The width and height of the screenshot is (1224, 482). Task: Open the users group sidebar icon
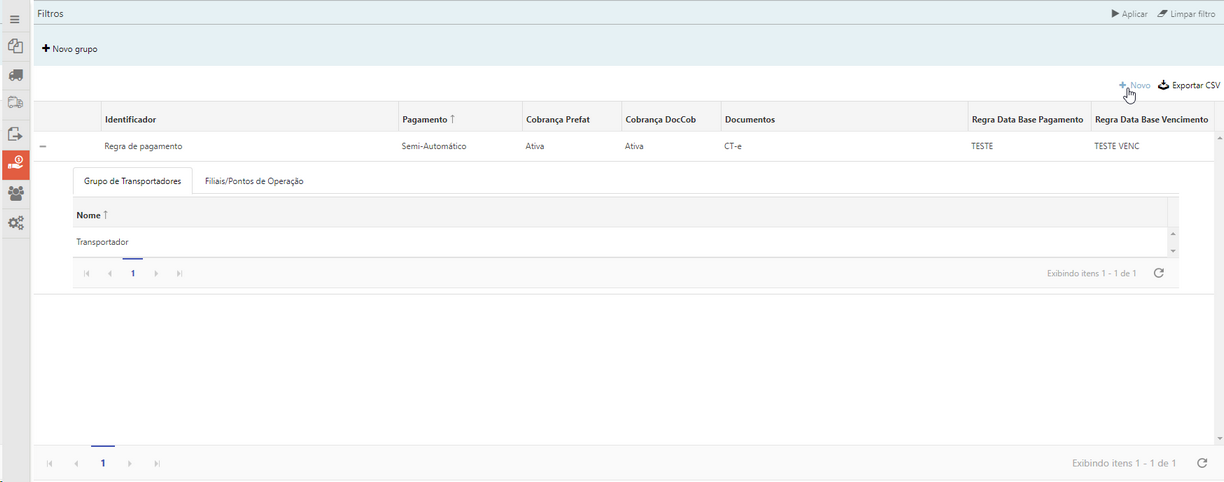(x=15, y=193)
